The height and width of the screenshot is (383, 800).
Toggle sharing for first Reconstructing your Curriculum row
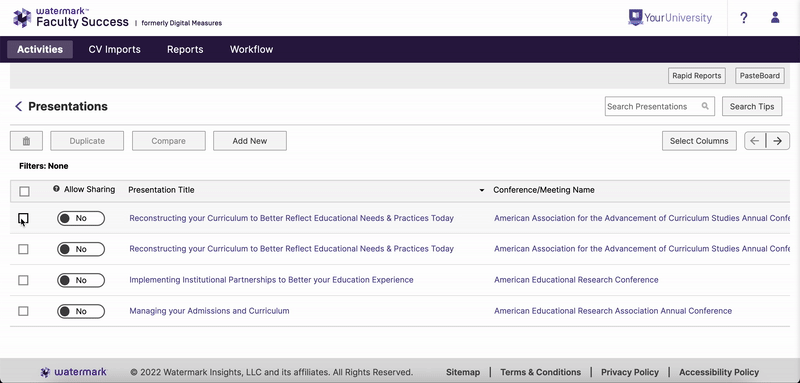pyautogui.click(x=81, y=218)
